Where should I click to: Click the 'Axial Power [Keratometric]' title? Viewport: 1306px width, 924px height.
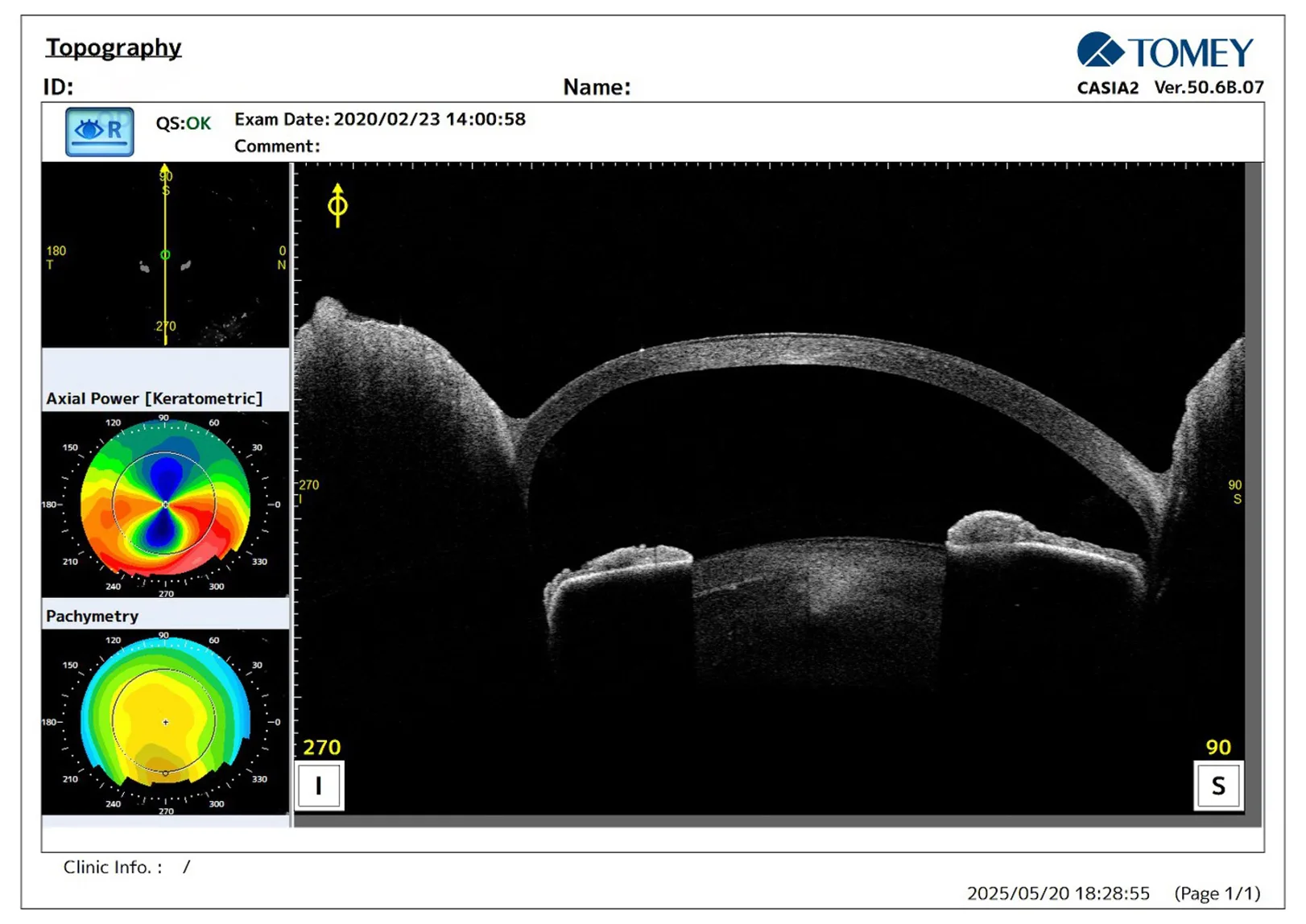coord(155,398)
